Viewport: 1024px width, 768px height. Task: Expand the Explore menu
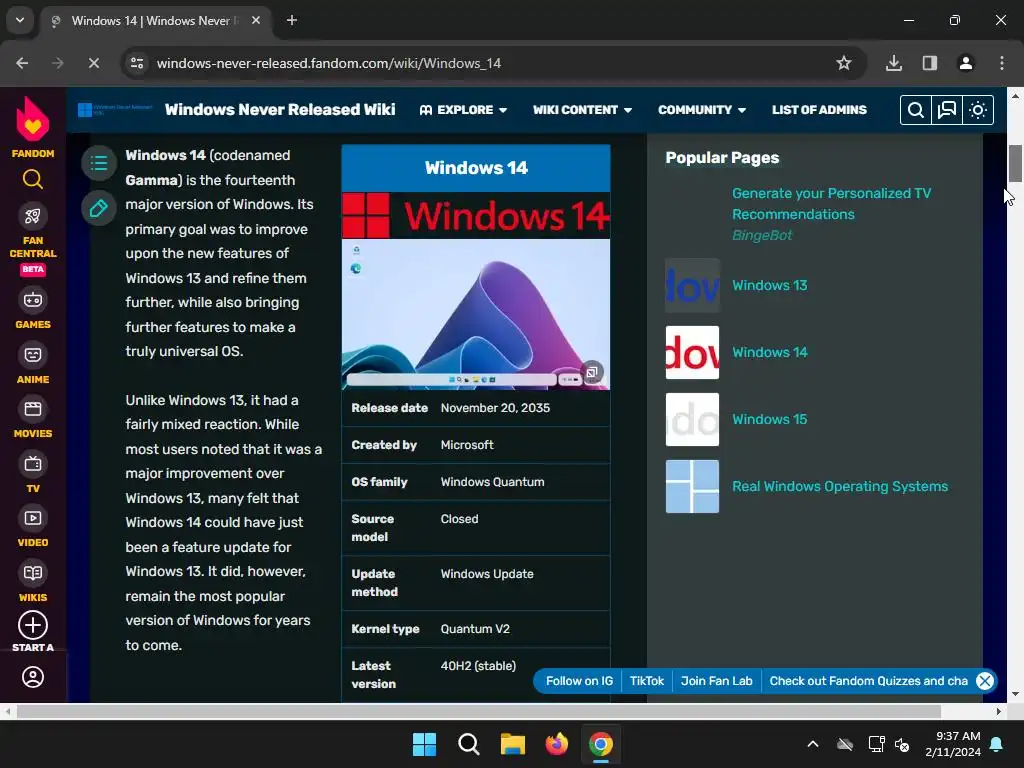[463, 110]
